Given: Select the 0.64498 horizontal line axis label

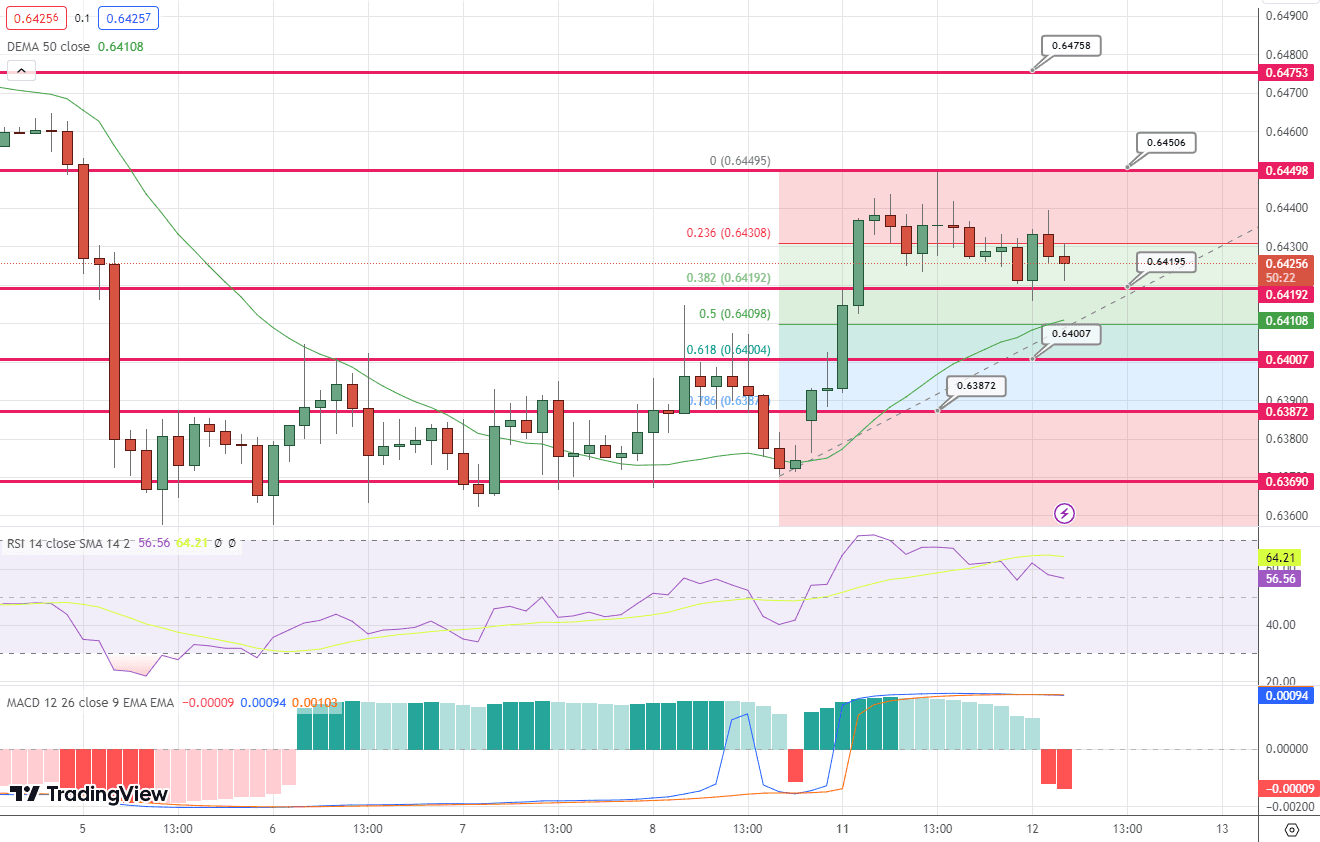Looking at the screenshot, I should click(1288, 170).
